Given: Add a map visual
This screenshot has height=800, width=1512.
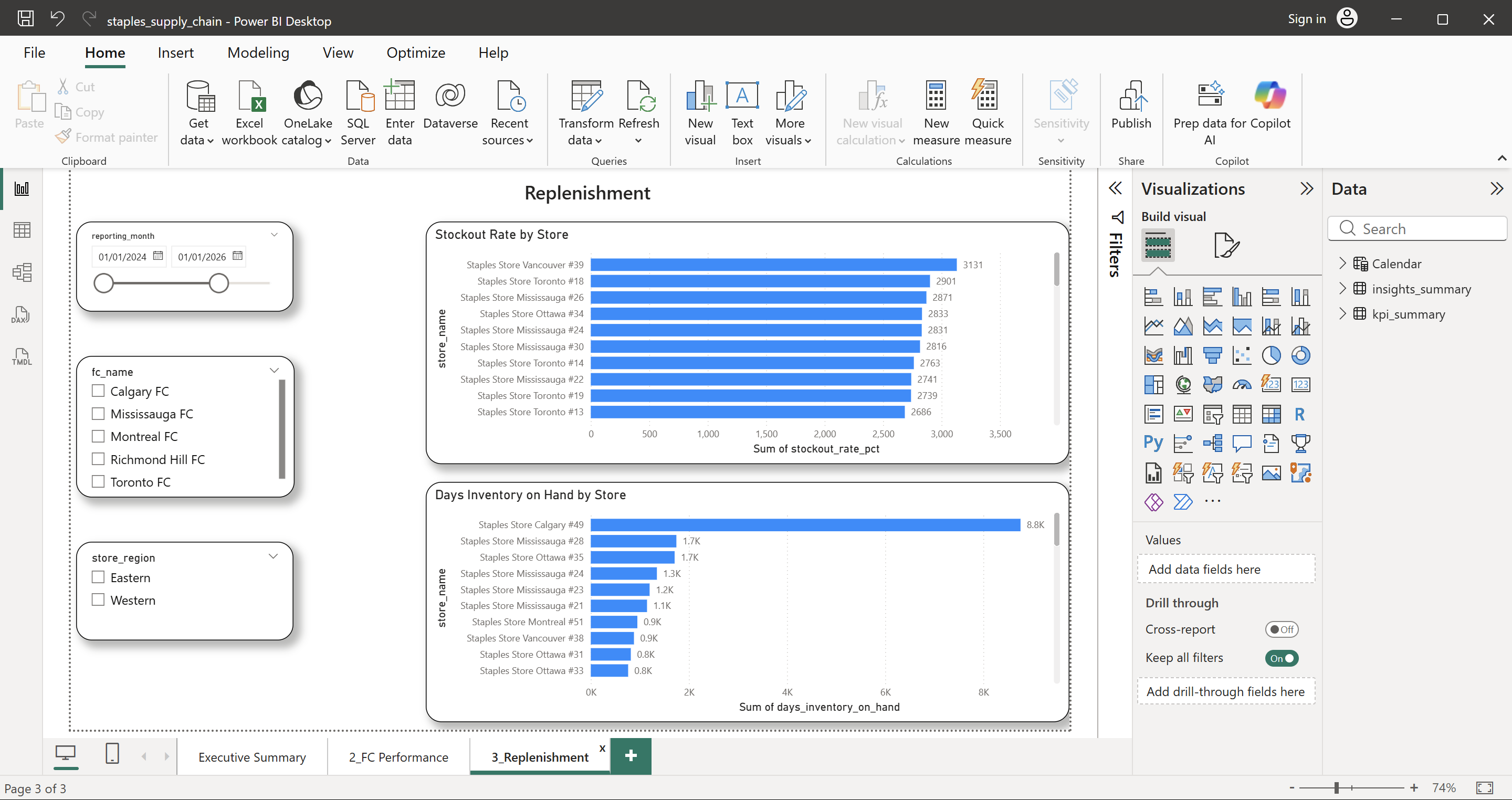Looking at the screenshot, I should [1183, 384].
